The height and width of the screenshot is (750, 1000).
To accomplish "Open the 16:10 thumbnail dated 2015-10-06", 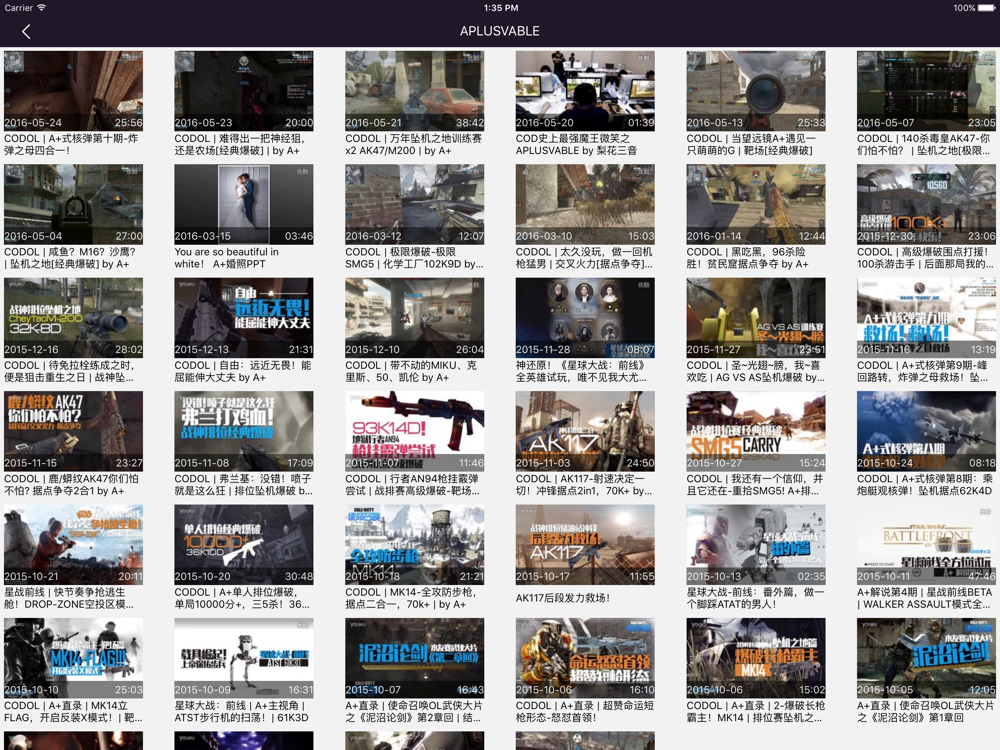I will click(x=585, y=658).
